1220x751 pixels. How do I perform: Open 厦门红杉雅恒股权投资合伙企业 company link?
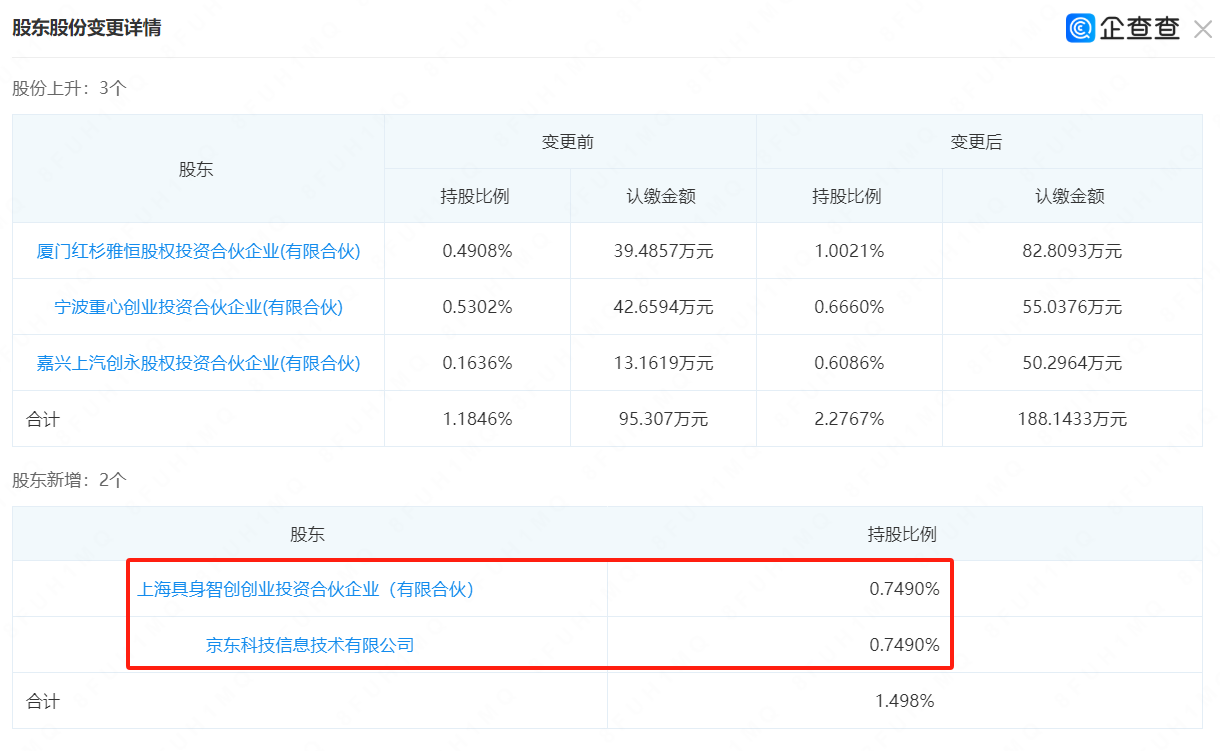coord(196,251)
